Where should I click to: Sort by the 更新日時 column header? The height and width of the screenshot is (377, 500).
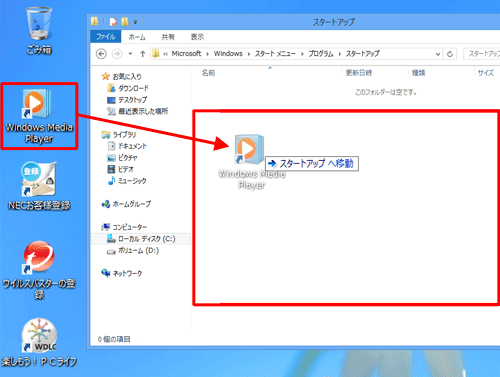pyautogui.click(x=359, y=73)
